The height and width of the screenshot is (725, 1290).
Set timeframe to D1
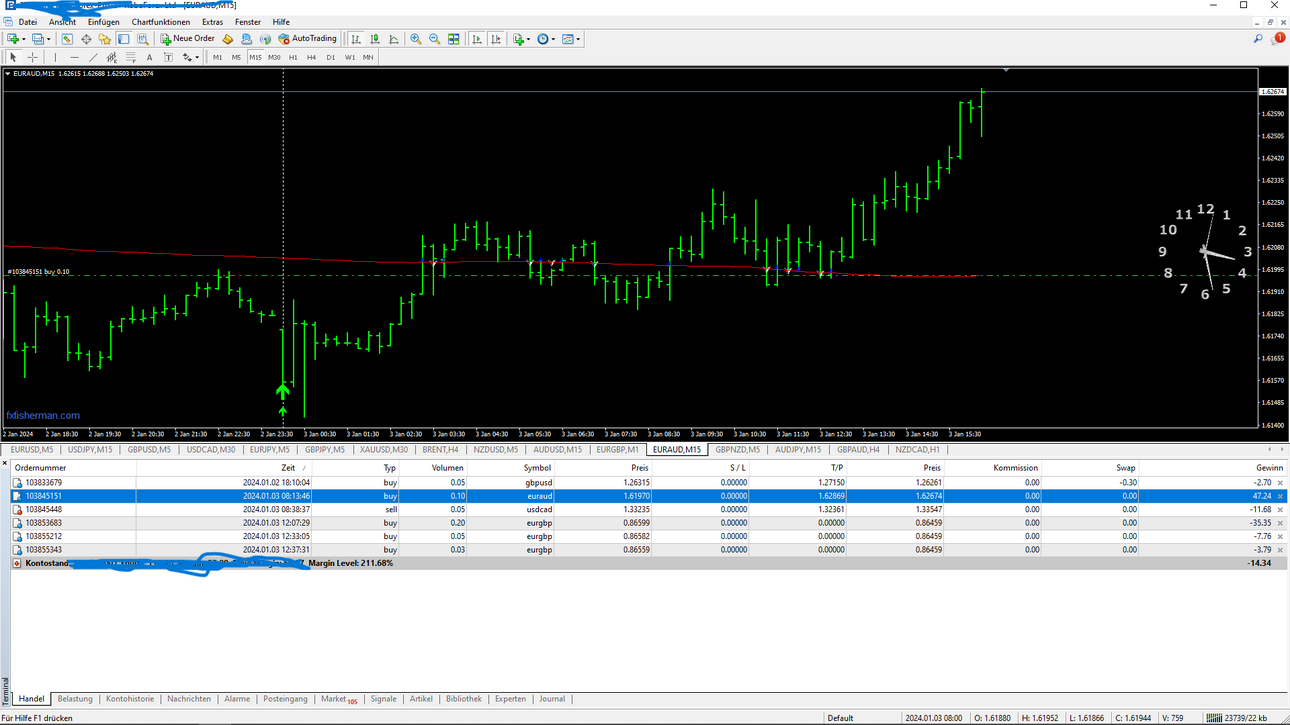click(331, 57)
